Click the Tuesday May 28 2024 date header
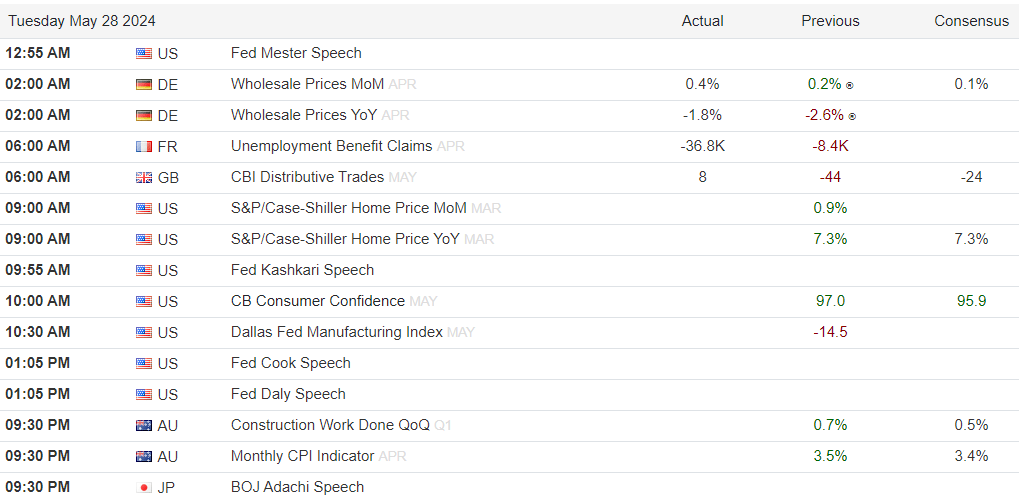This screenshot has height=502, width=1019. click(82, 21)
